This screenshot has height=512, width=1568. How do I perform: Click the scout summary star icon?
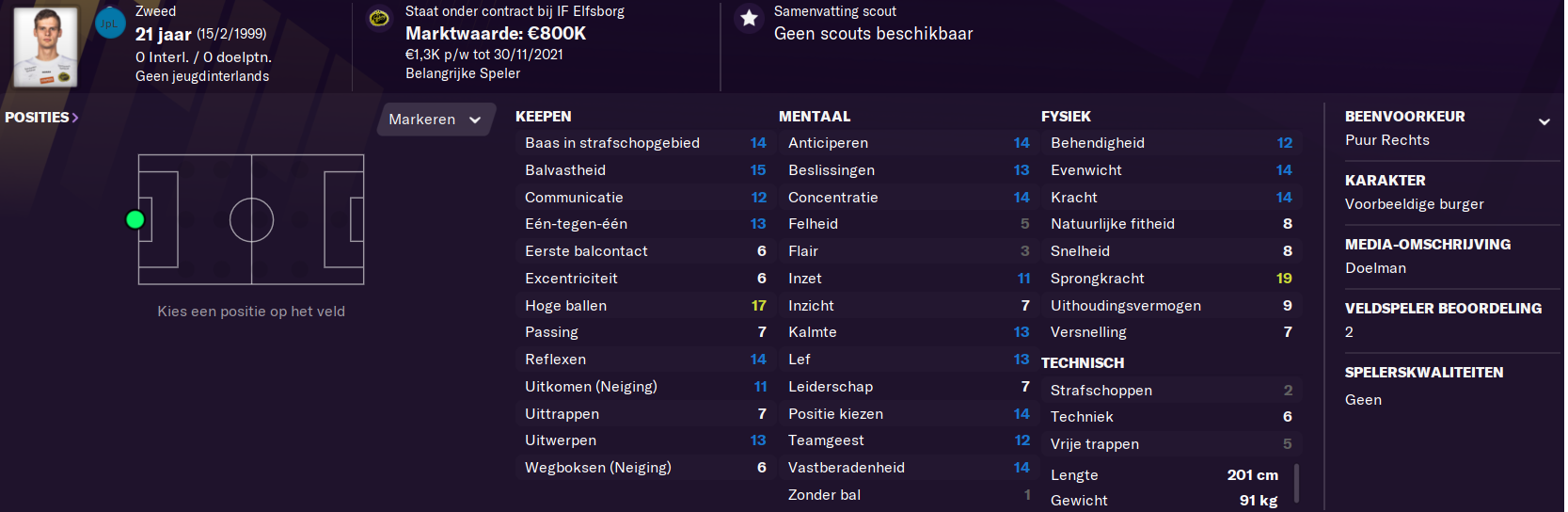tap(749, 19)
